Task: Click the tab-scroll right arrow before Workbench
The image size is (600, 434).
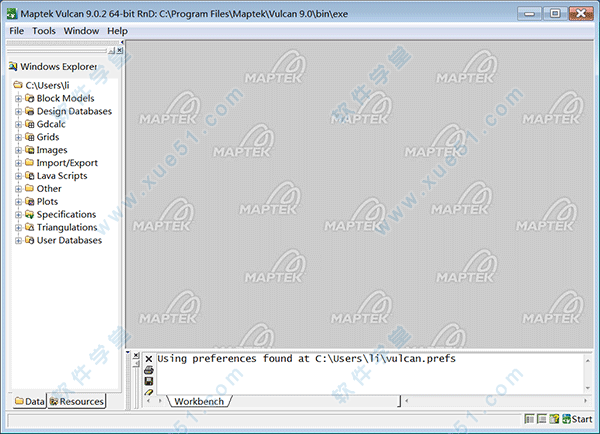Action: (160, 401)
